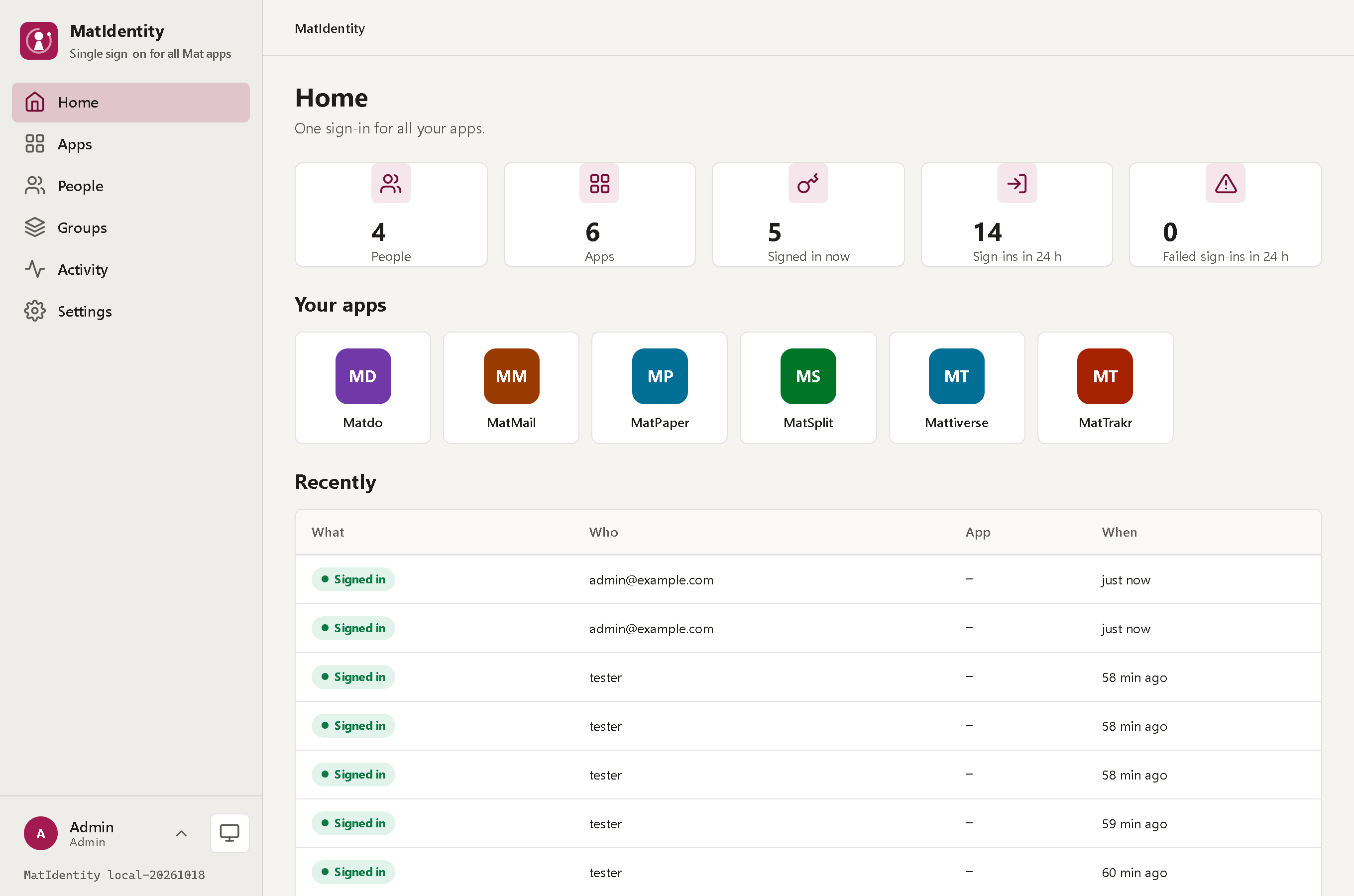This screenshot has height=896, width=1354.
Task: Click 'tester' in the 60 min ago row
Action: click(x=605, y=872)
